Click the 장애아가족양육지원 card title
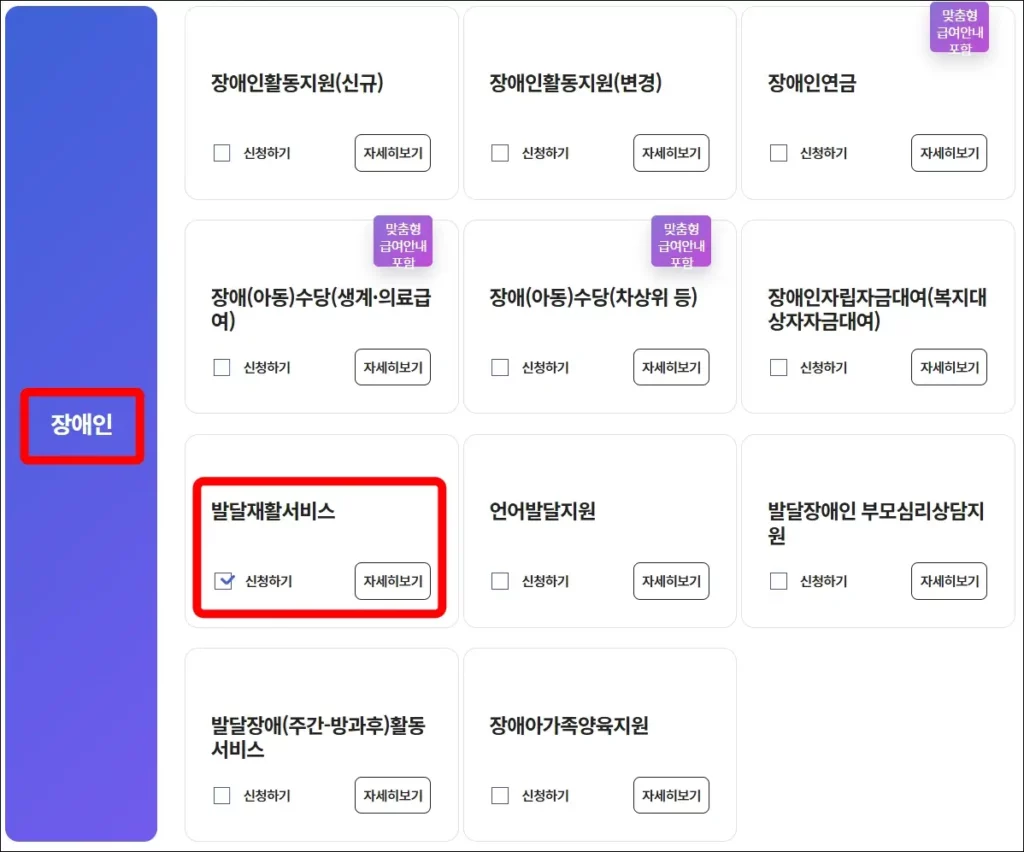Screen dimensions: 1024x852 [568, 725]
